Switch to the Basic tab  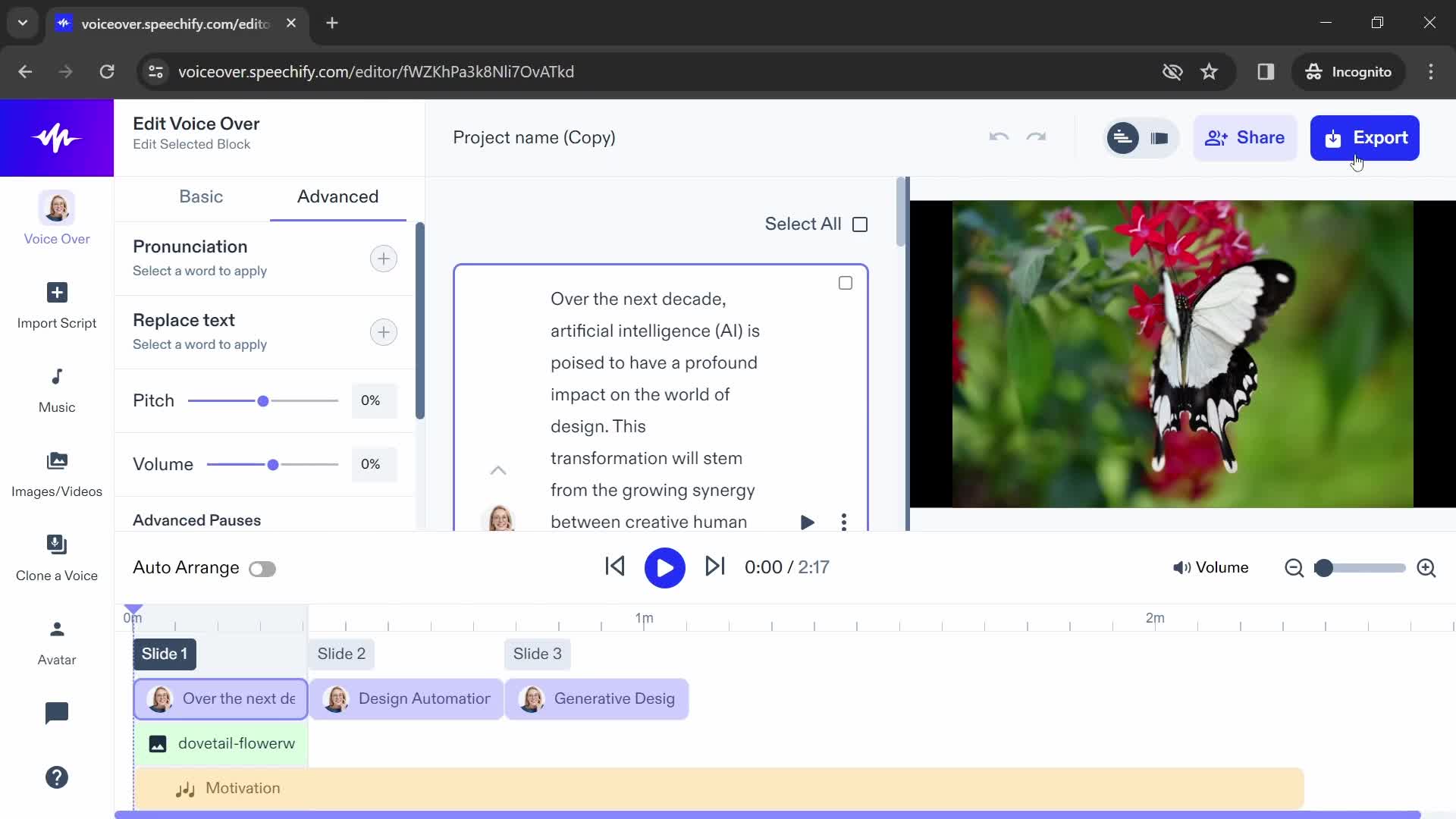(200, 196)
